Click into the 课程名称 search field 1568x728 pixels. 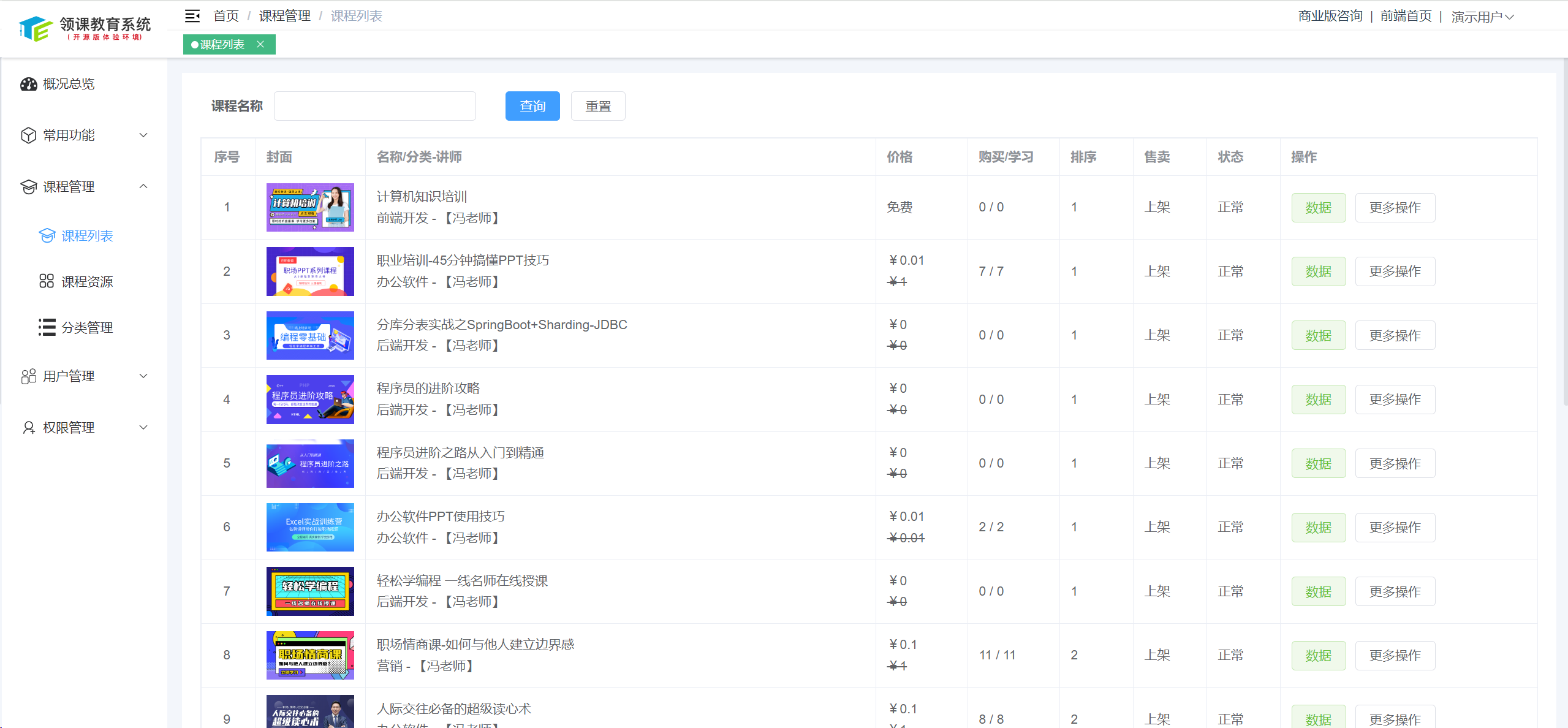click(374, 106)
